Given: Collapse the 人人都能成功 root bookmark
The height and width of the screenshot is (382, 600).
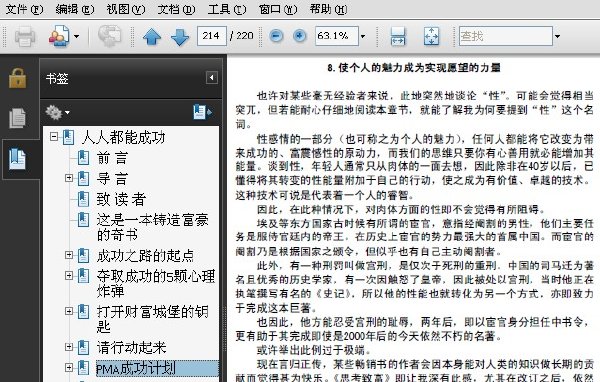Looking at the screenshot, I should click(x=54, y=137).
